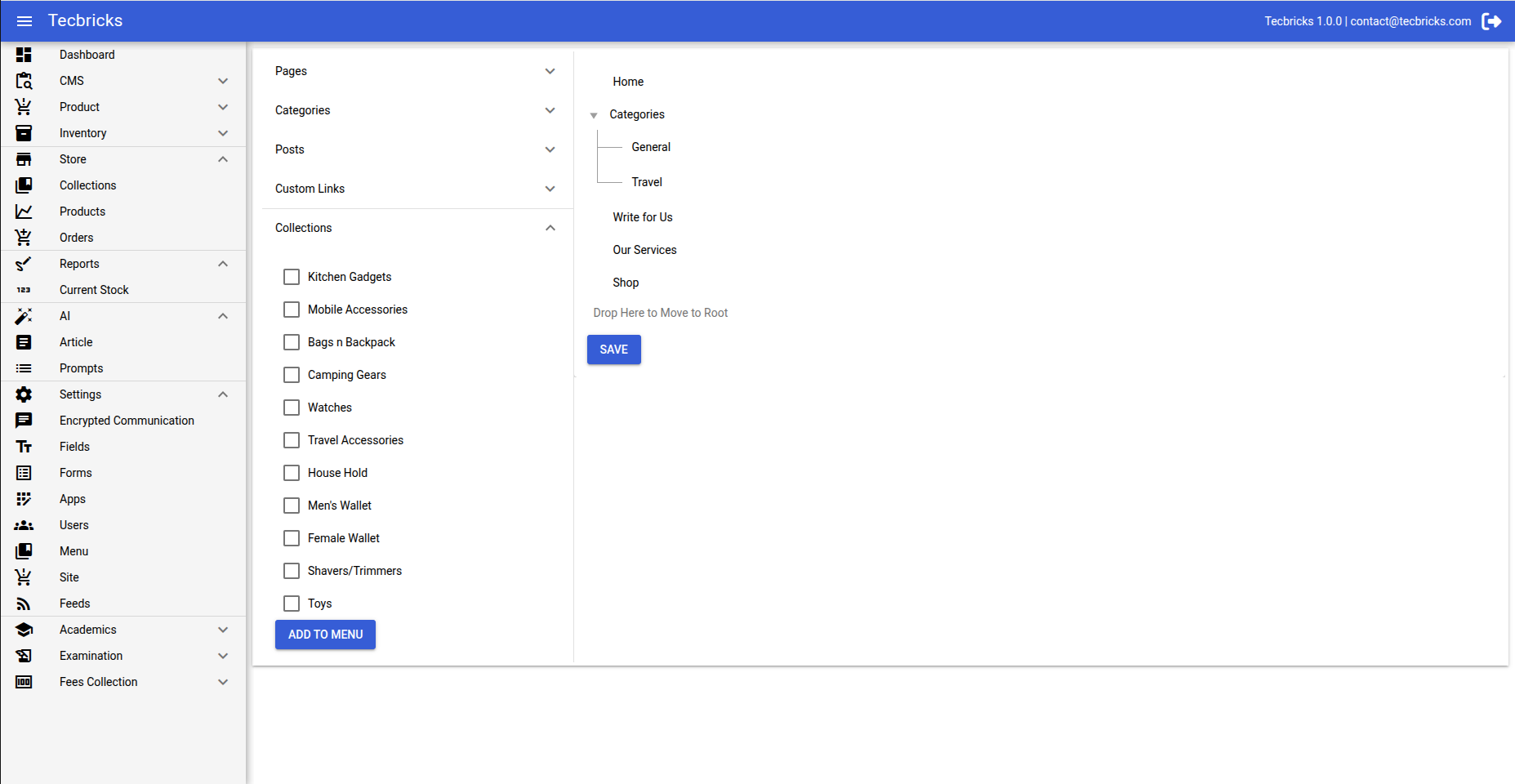Click the Feeds RSS icon
1515x784 pixels.
click(x=24, y=604)
